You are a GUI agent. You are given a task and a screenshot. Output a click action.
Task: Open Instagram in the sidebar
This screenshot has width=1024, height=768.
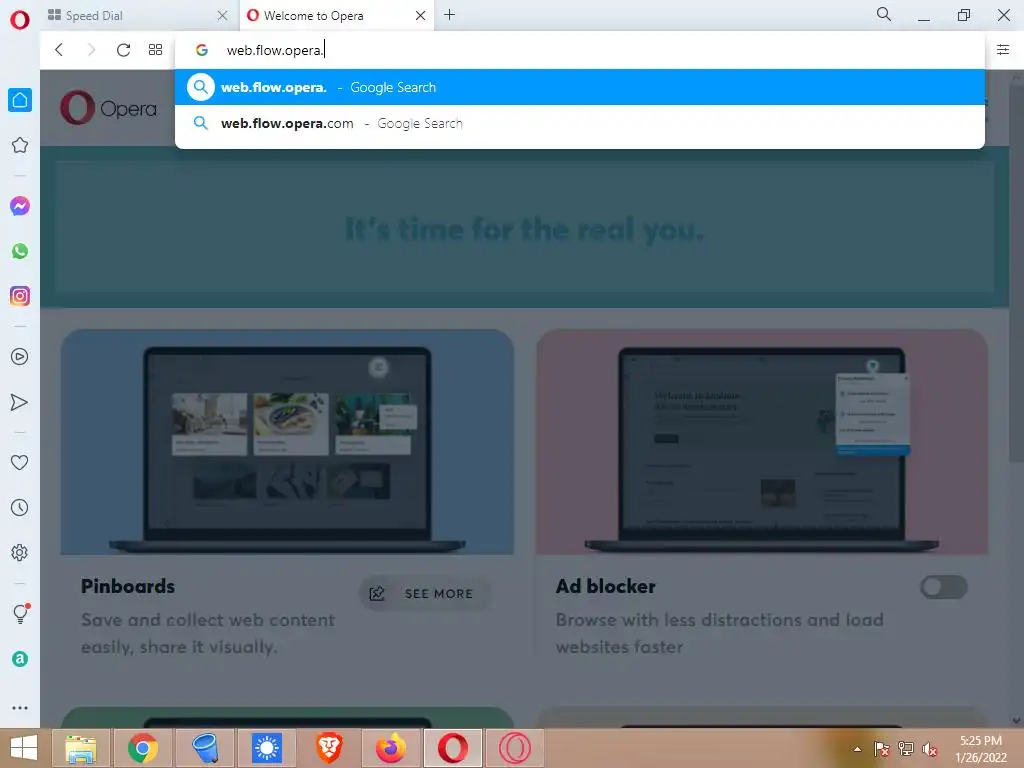pyautogui.click(x=20, y=296)
